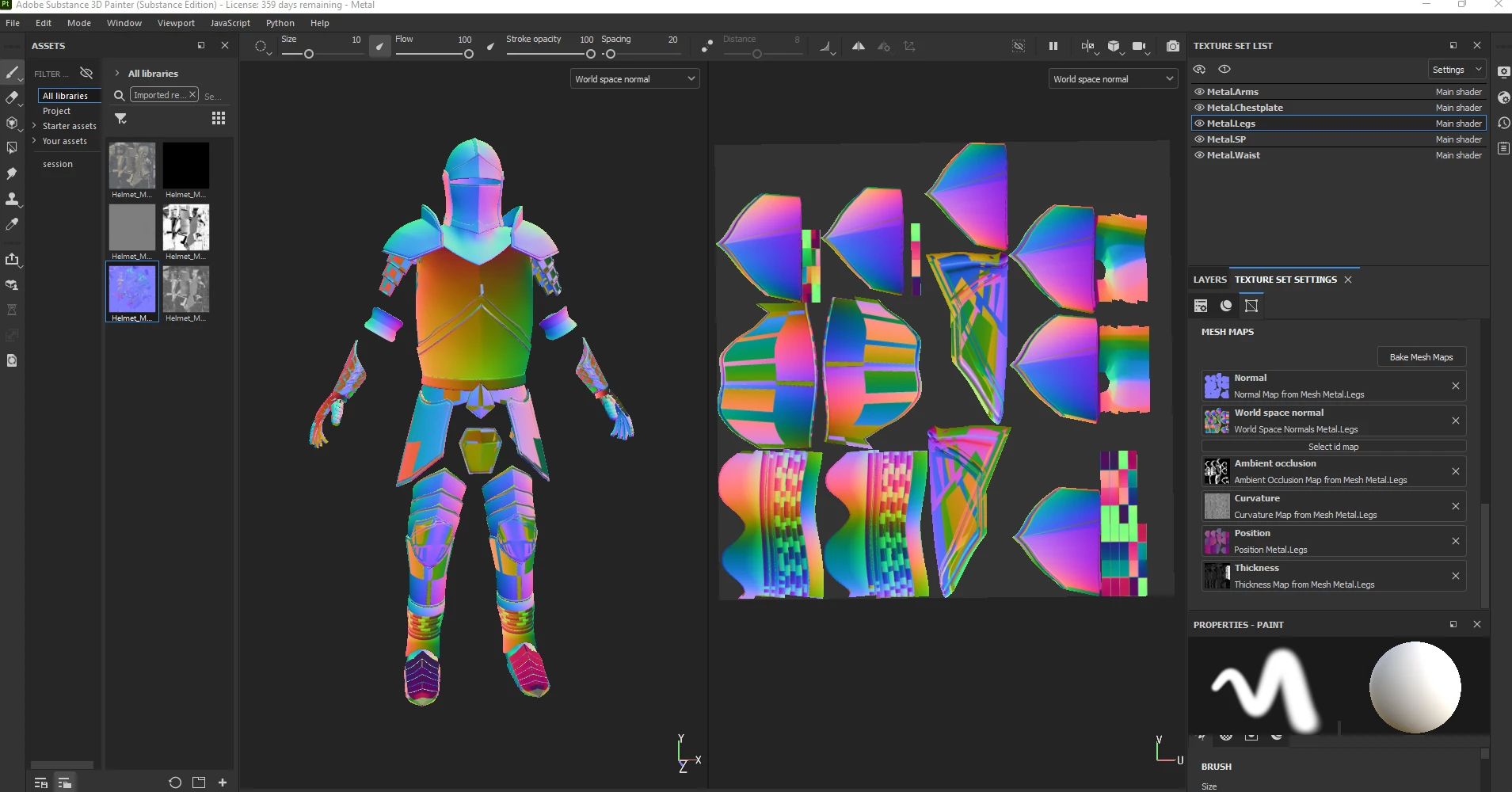
Task: Adjust the Stroke opacity slider
Action: coord(550,54)
